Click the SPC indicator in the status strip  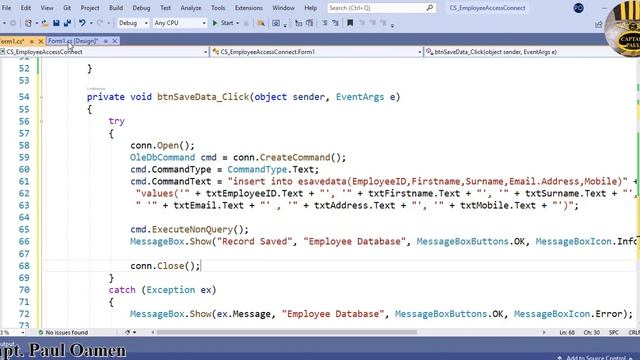614,333
